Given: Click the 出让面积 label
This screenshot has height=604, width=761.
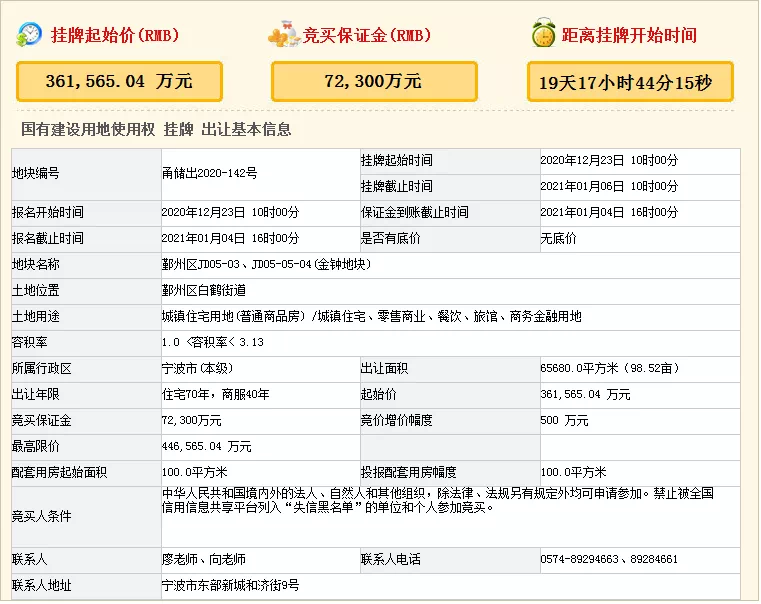Looking at the screenshot, I should click(384, 369).
